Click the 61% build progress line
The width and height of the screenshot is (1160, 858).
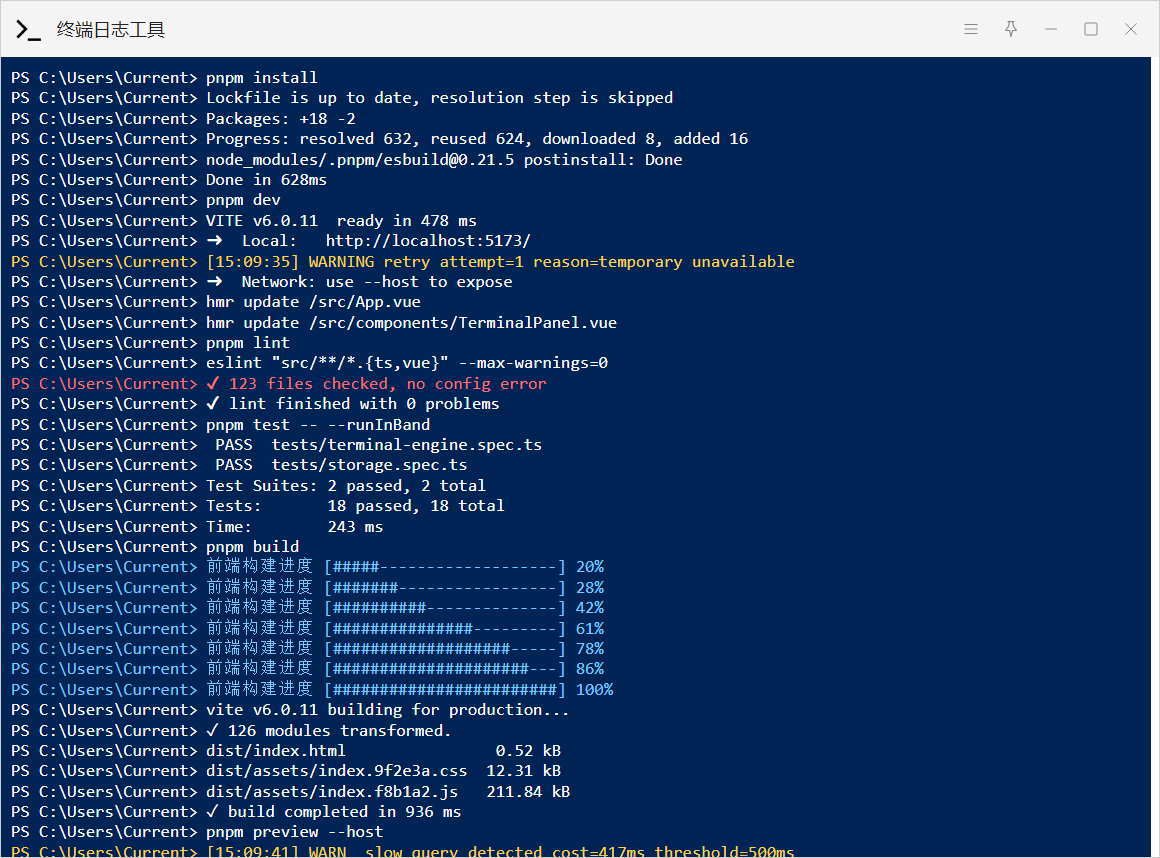(404, 629)
